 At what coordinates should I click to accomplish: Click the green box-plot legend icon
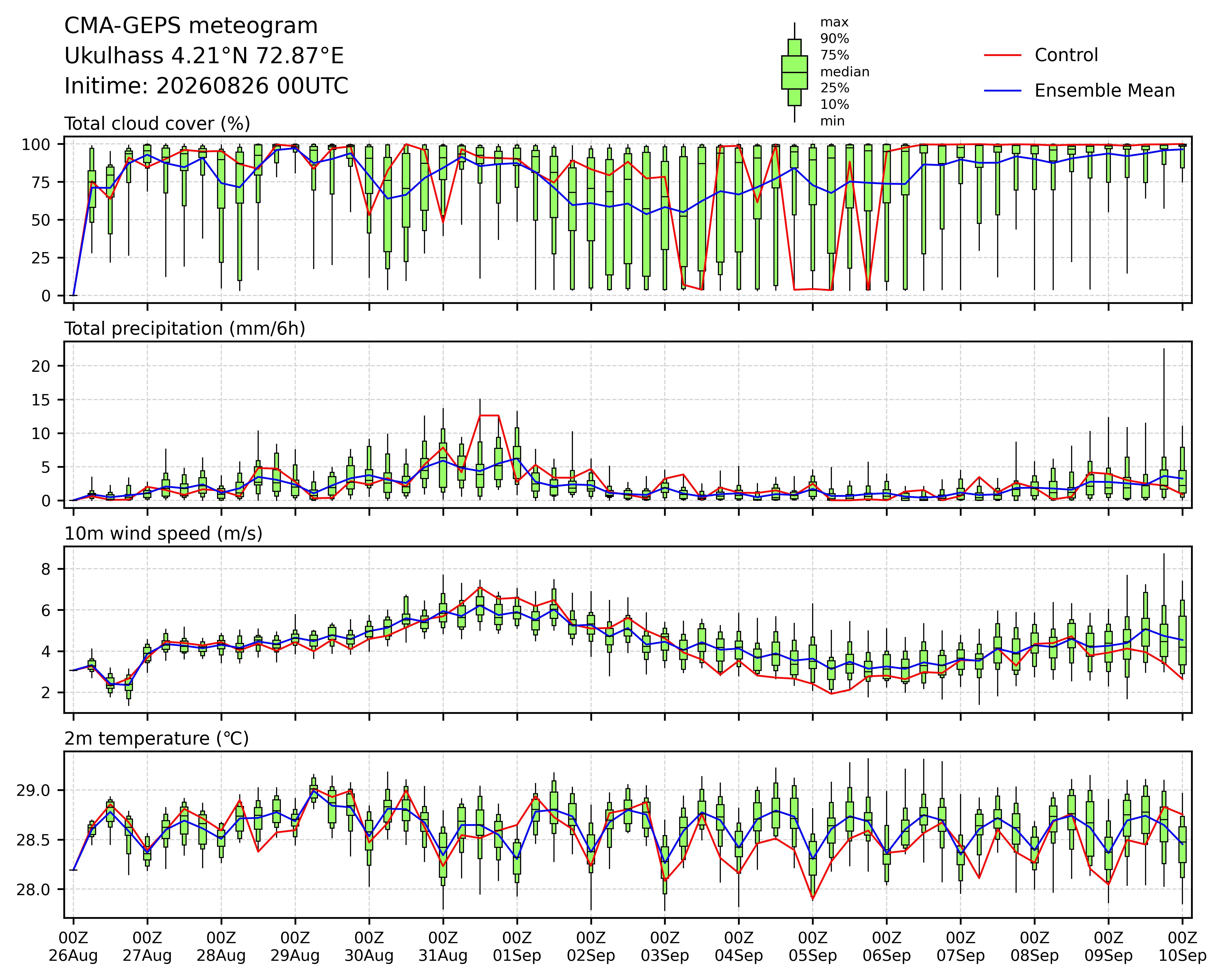coord(794,73)
